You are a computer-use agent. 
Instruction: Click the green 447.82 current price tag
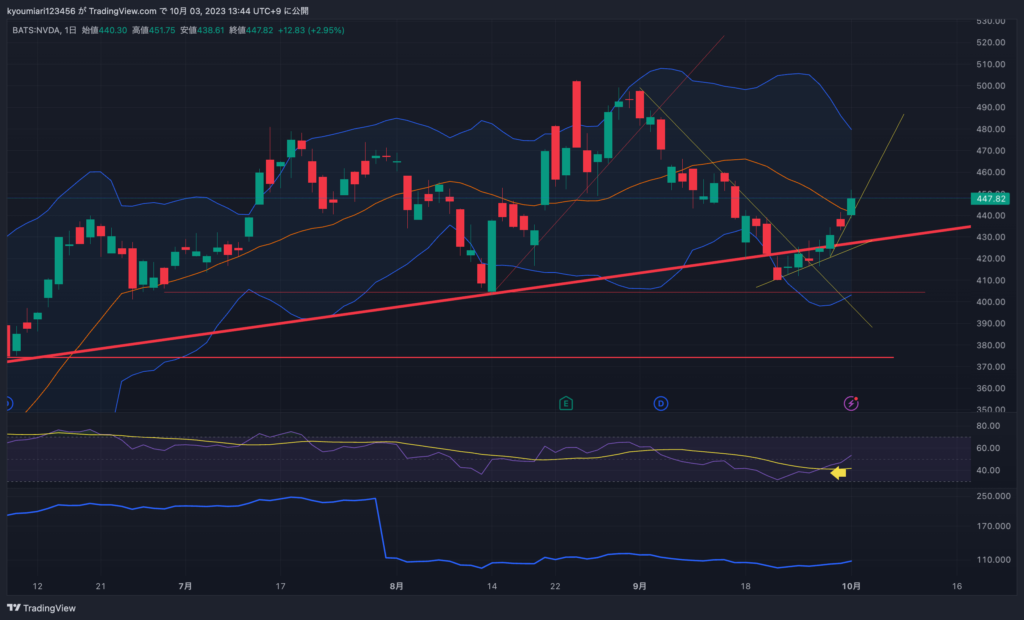pyautogui.click(x=991, y=199)
